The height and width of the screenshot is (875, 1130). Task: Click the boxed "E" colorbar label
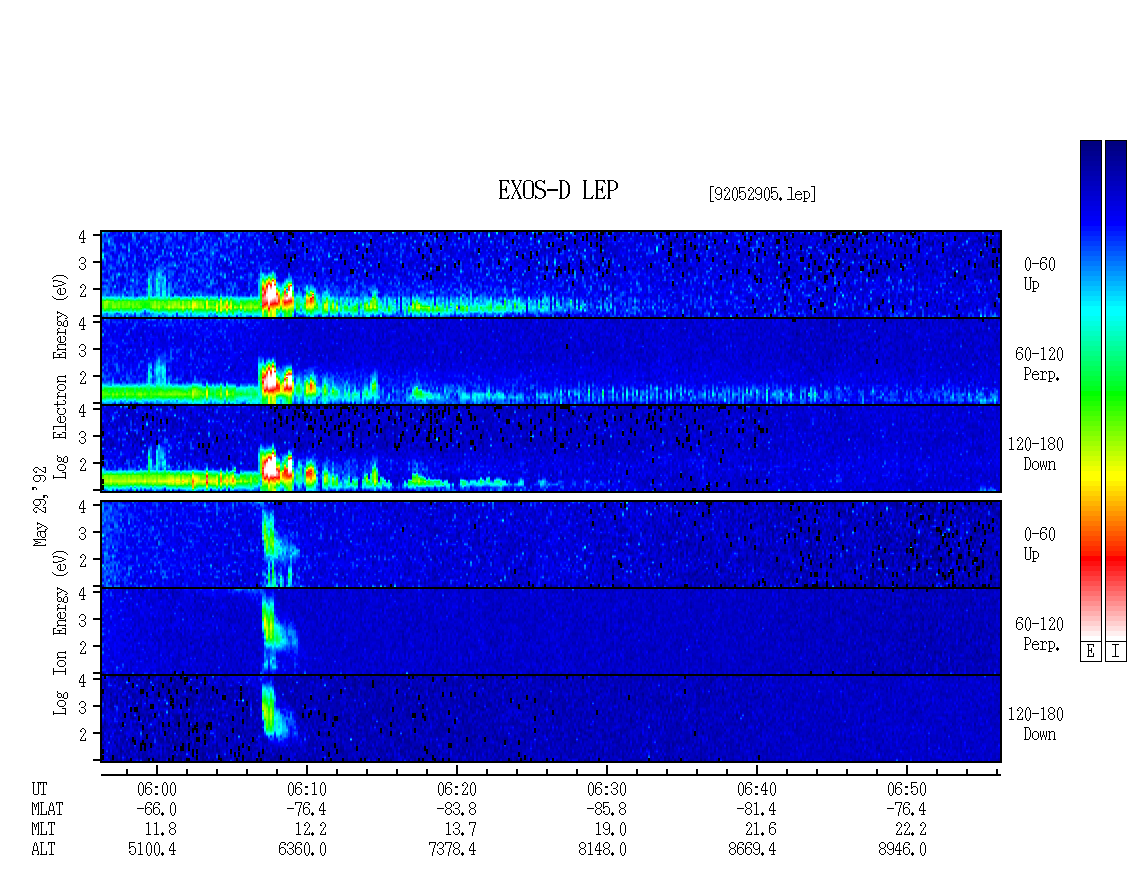[1090, 652]
